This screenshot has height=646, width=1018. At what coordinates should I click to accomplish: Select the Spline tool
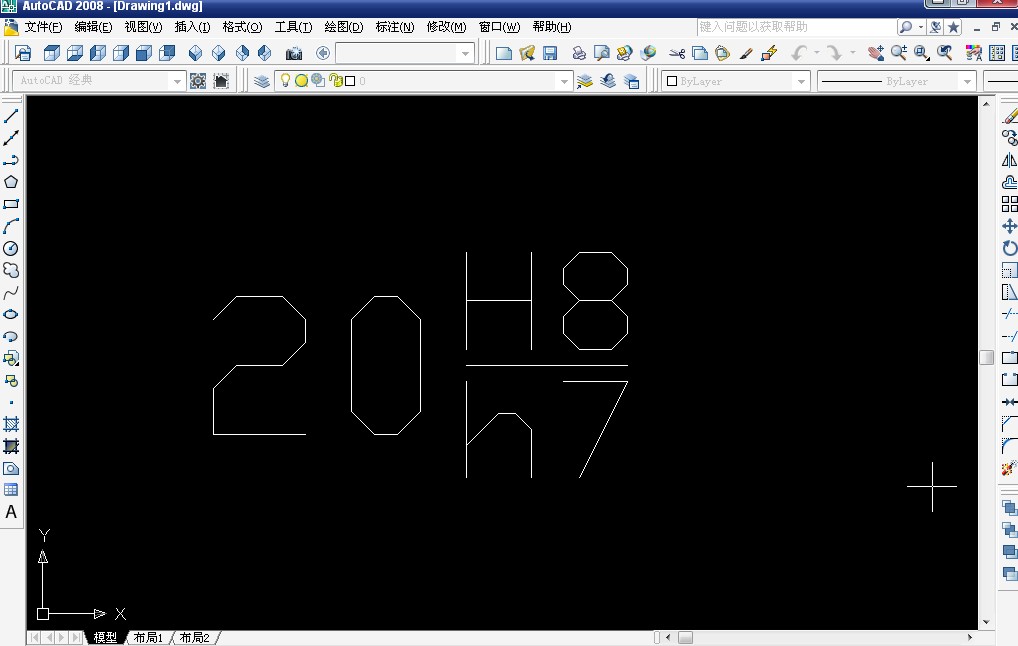[x=11, y=293]
